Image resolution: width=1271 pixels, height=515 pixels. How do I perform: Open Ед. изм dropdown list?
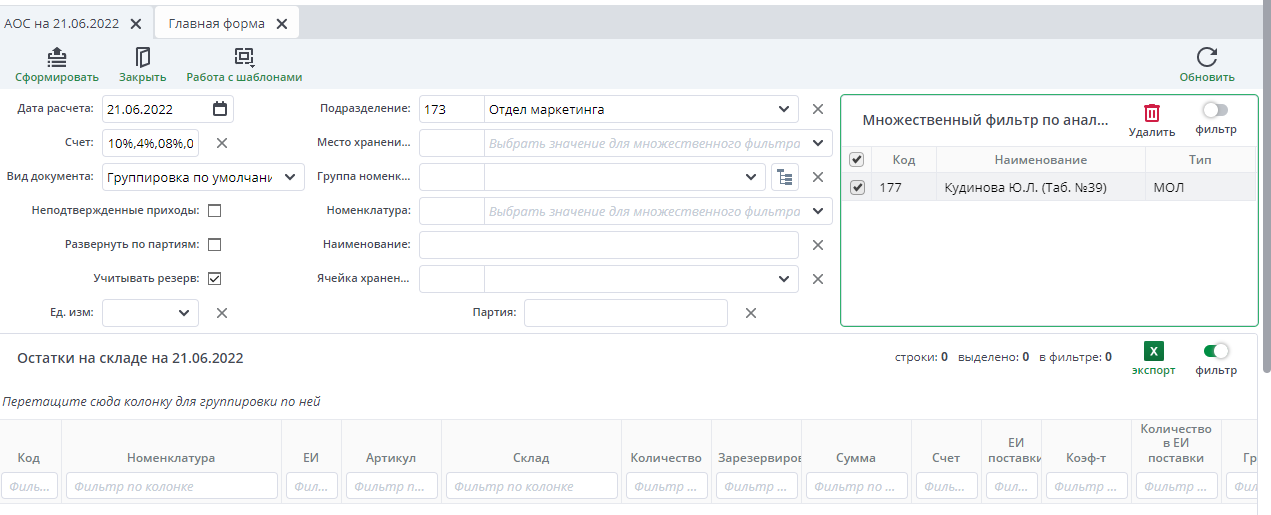[184, 313]
